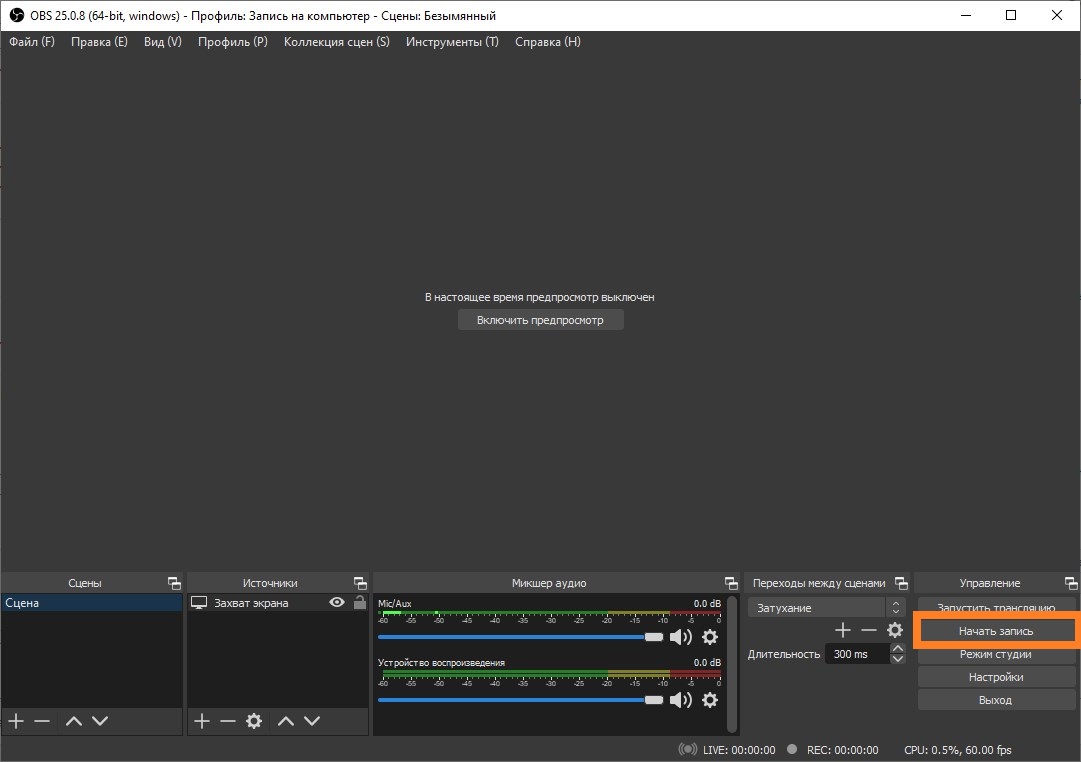This screenshot has height=762, width=1081.
Task: Move scene down with arrow icon
Action: tap(100, 721)
